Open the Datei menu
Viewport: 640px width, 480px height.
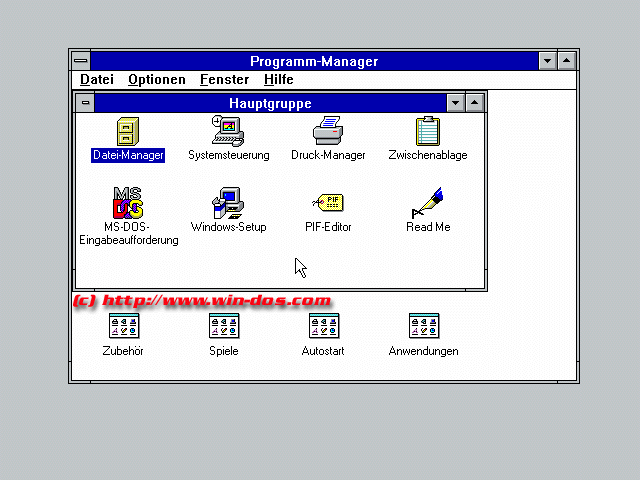97,80
